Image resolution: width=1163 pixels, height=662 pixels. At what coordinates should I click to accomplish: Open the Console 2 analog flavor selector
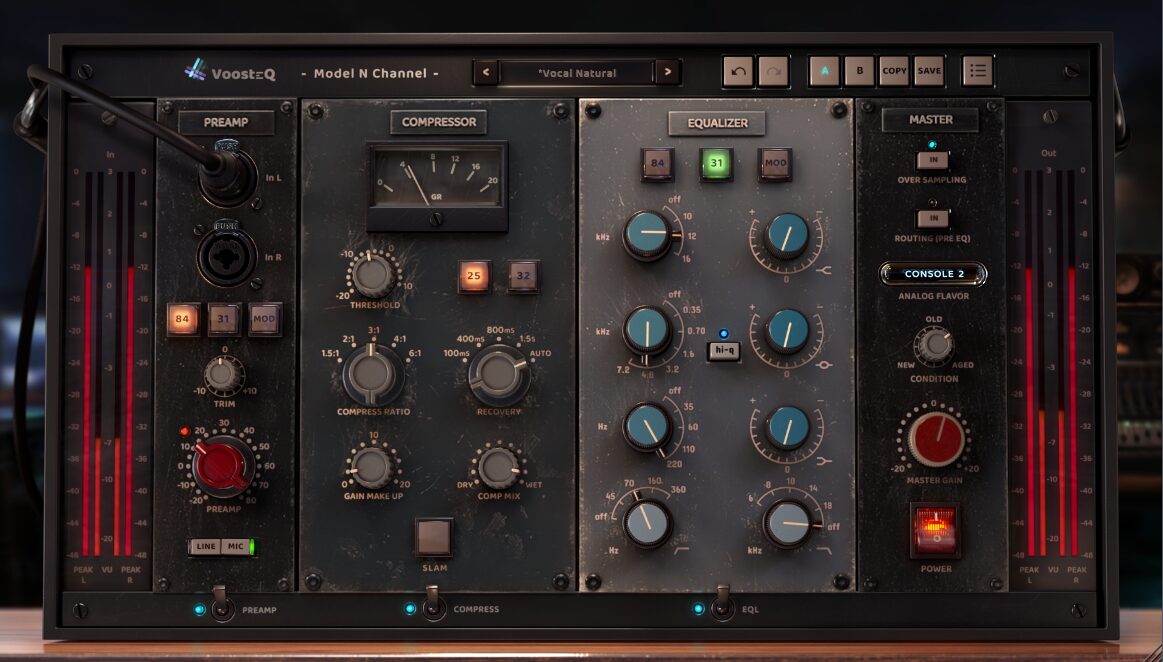[x=933, y=274]
